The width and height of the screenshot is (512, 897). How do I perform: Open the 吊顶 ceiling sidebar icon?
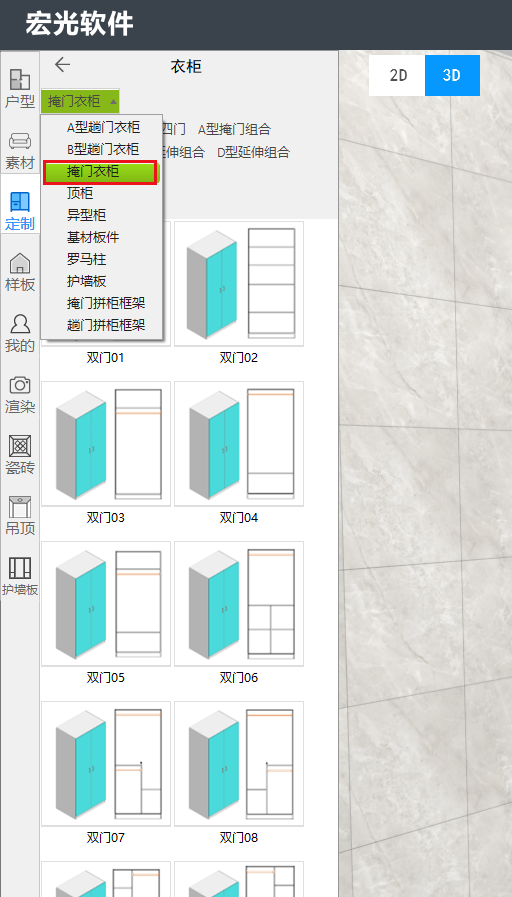click(20, 517)
